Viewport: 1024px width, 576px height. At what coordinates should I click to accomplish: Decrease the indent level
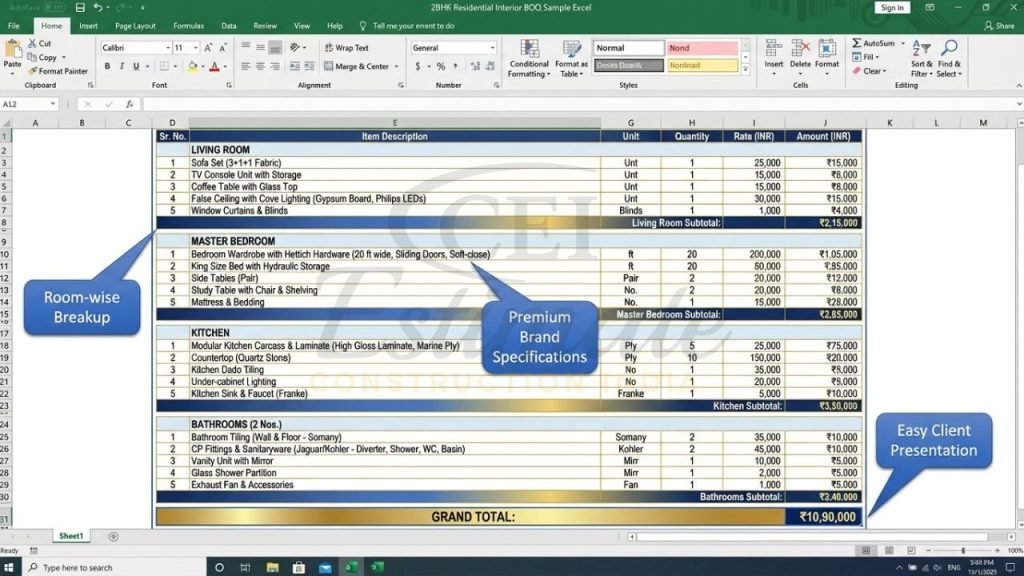tap(295, 67)
